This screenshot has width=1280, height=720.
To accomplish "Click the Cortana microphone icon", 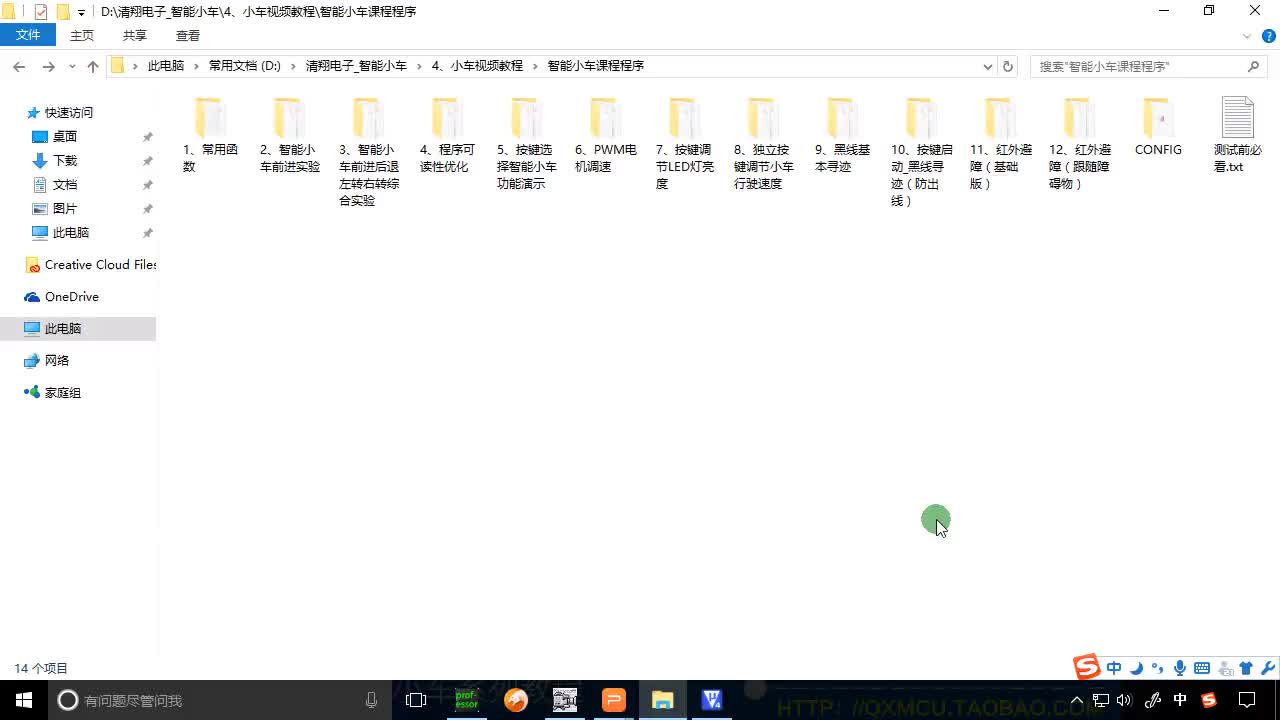I will tap(371, 700).
